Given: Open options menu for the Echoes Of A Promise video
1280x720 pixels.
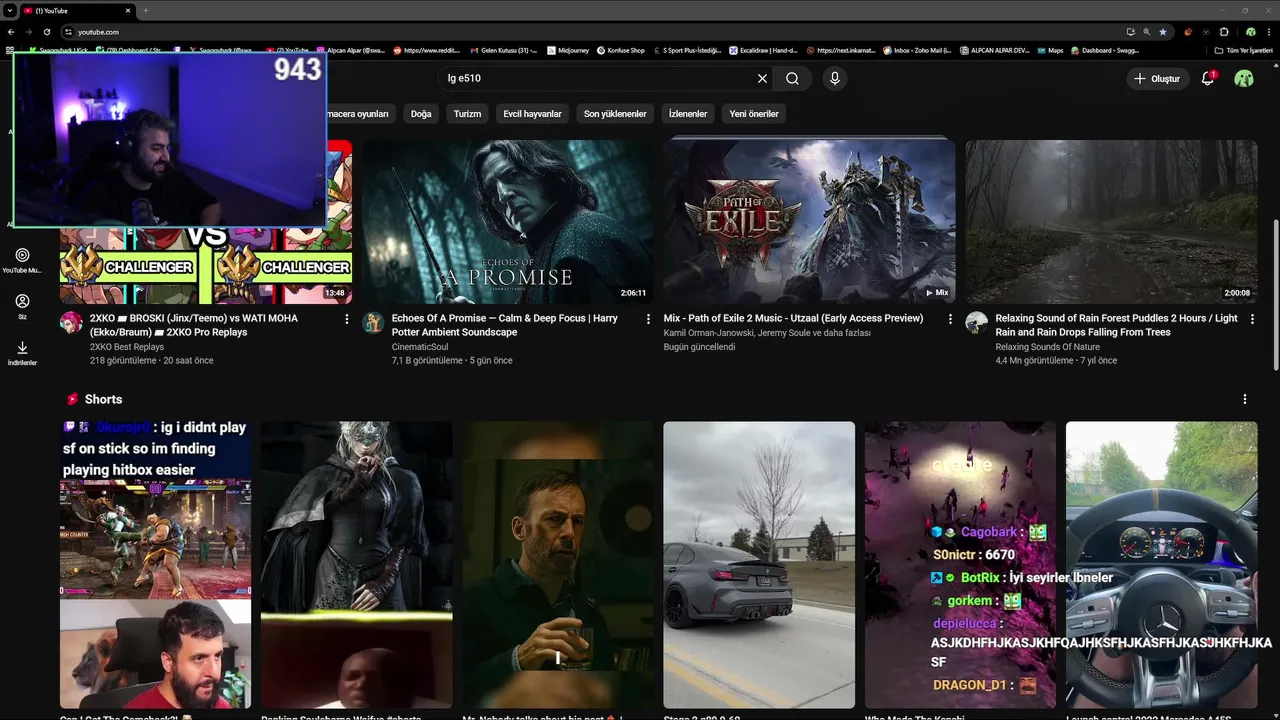Looking at the screenshot, I should click(649, 319).
